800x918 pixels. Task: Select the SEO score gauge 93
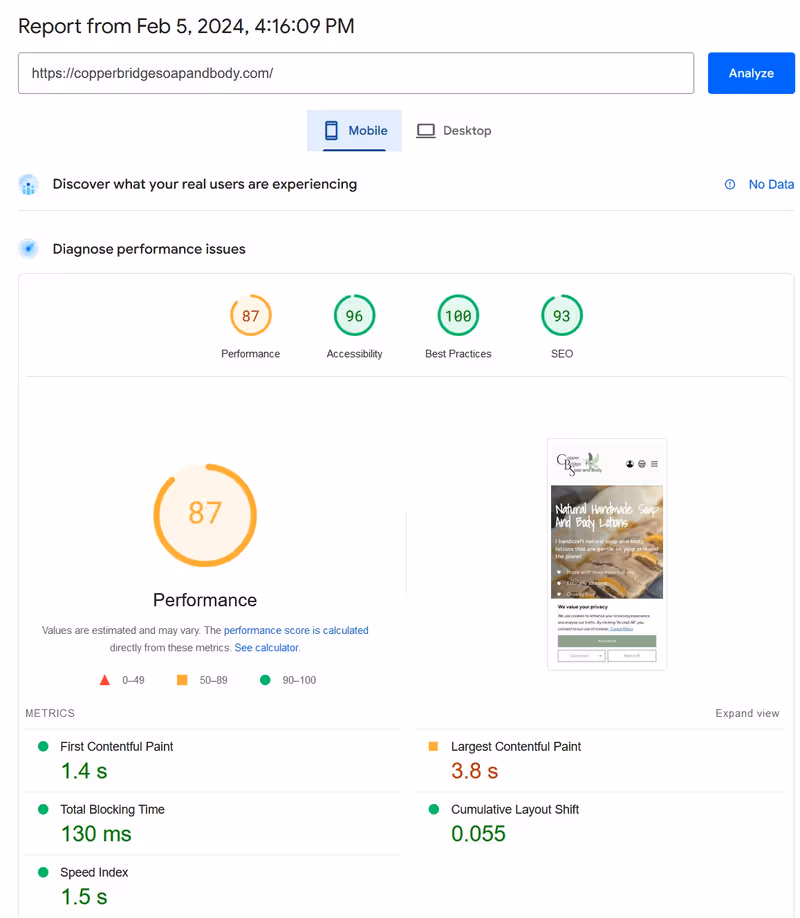pos(562,316)
